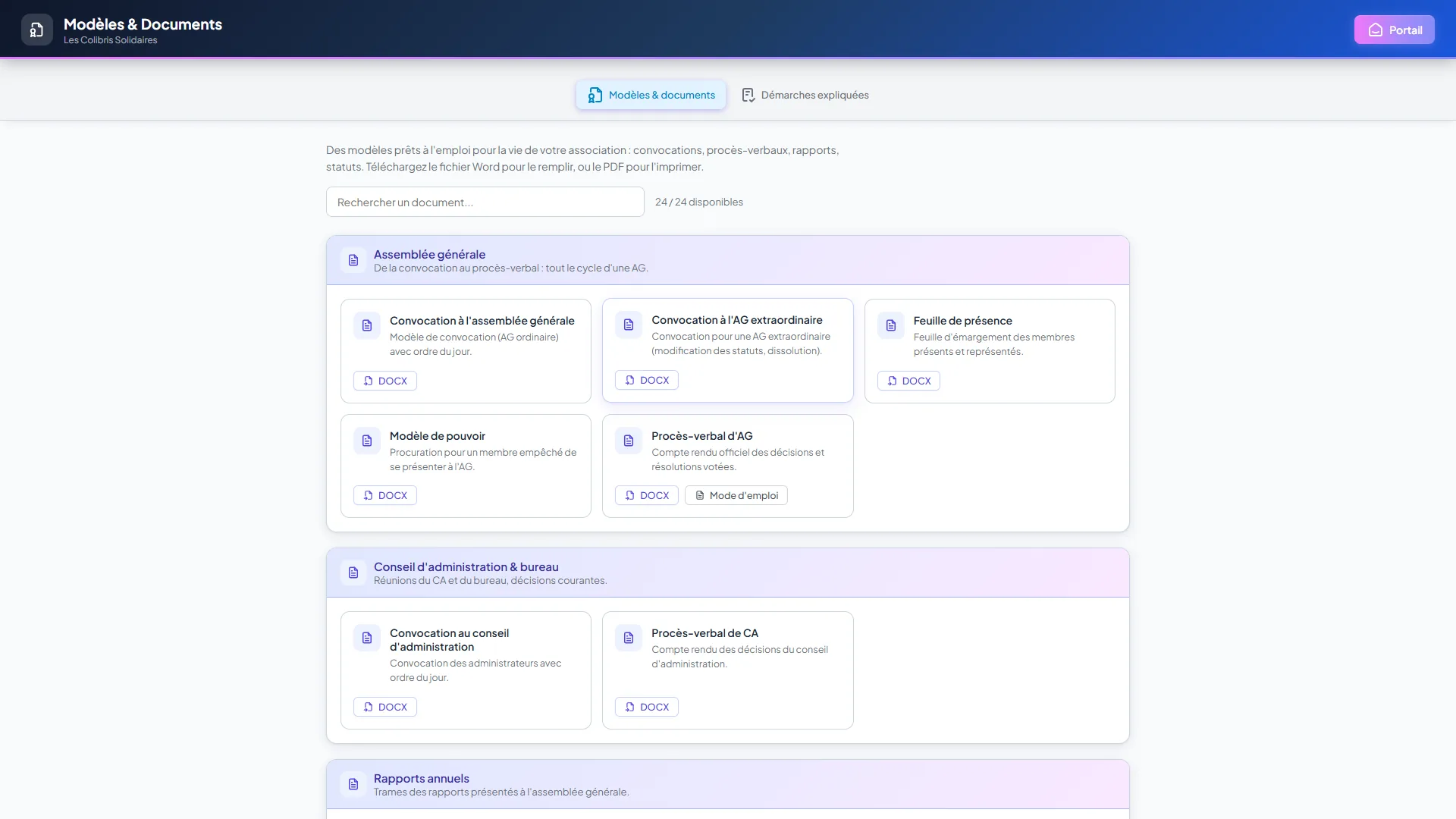Click text 'Compte rendu des décisions du conseil'

[x=739, y=650]
